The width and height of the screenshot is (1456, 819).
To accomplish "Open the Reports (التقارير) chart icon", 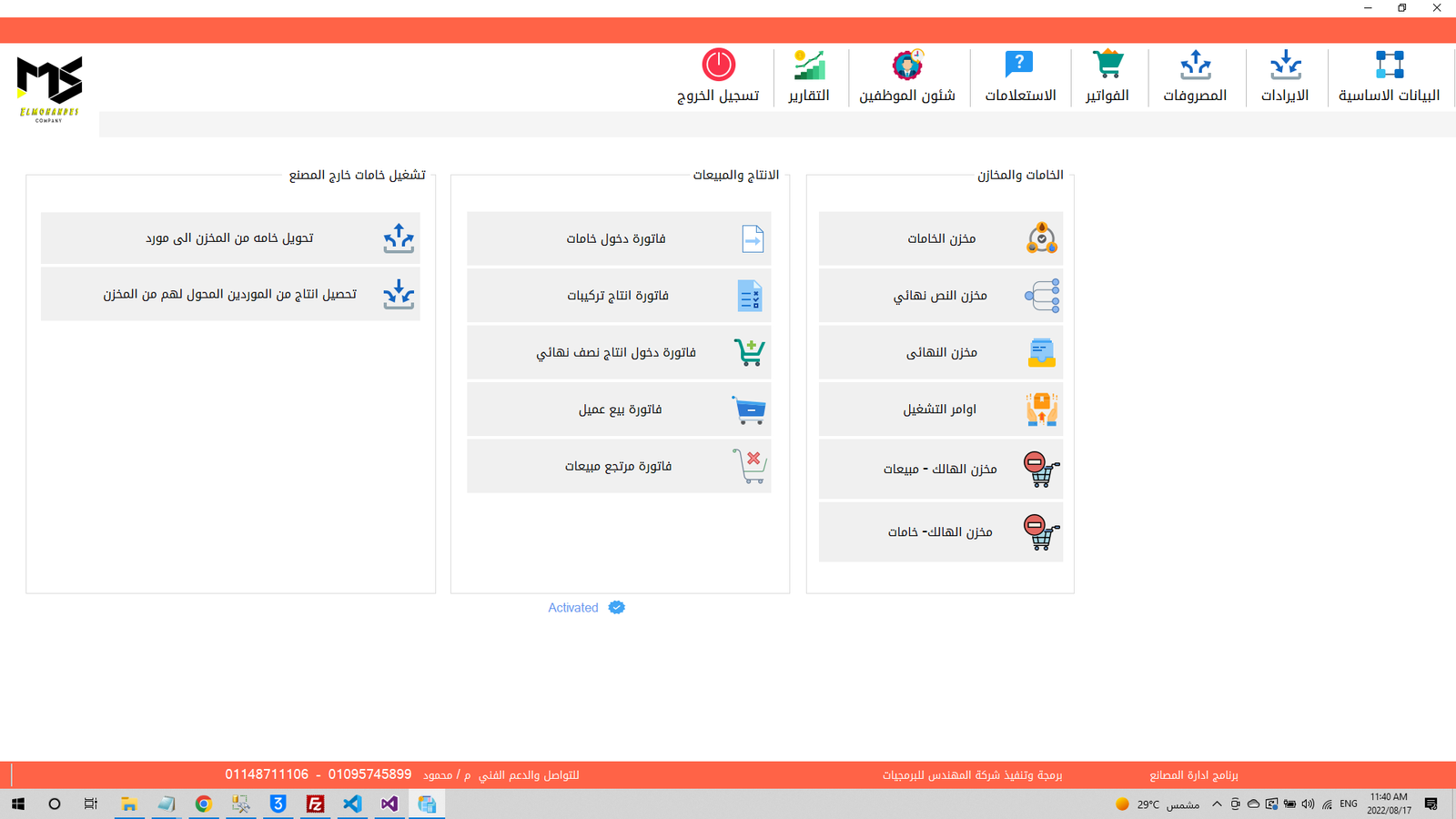I will pos(808,66).
